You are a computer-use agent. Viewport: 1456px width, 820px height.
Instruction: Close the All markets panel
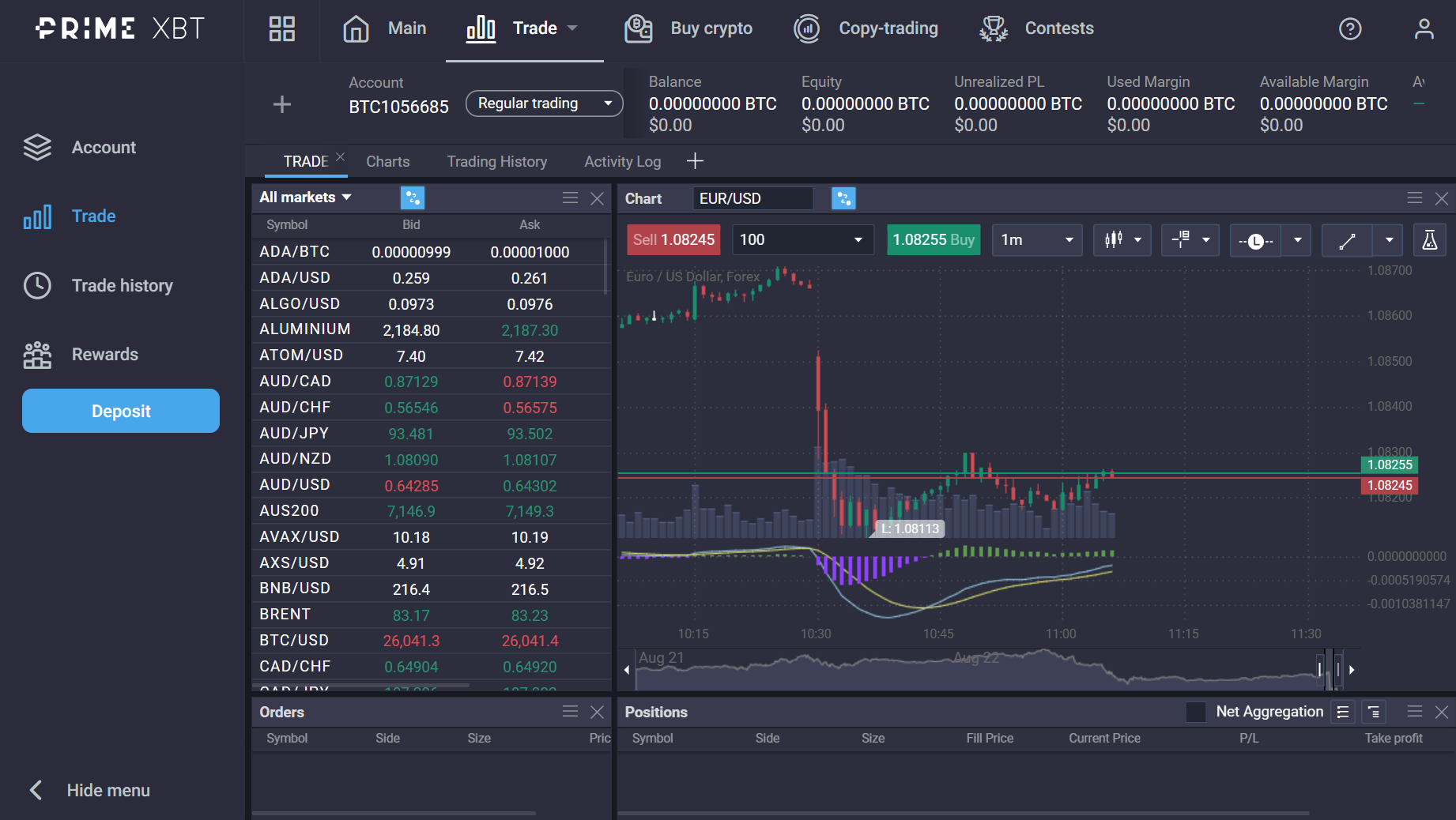(597, 198)
